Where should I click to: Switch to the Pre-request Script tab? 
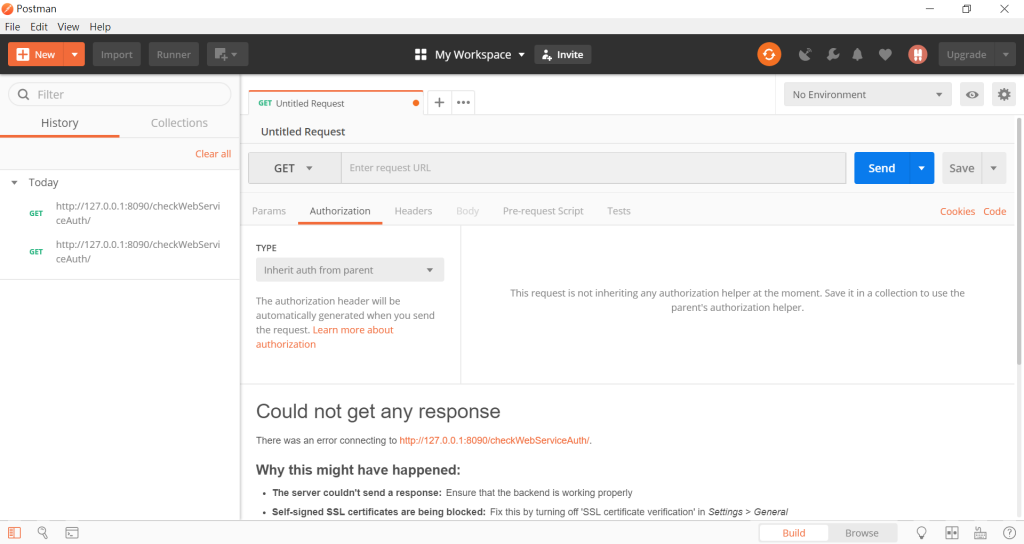(543, 211)
